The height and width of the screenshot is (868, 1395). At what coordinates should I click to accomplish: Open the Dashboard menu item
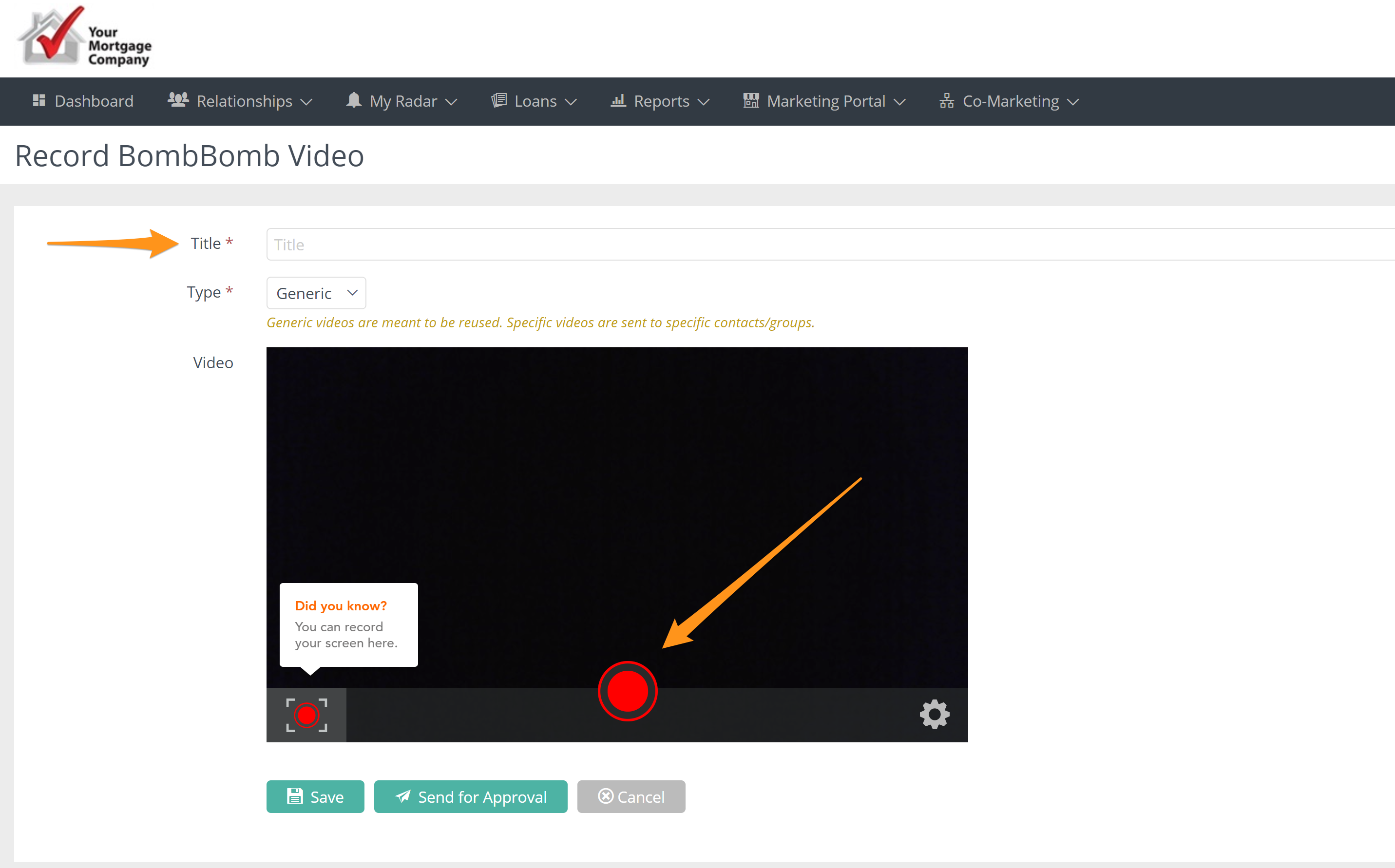(x=83, y=101)
